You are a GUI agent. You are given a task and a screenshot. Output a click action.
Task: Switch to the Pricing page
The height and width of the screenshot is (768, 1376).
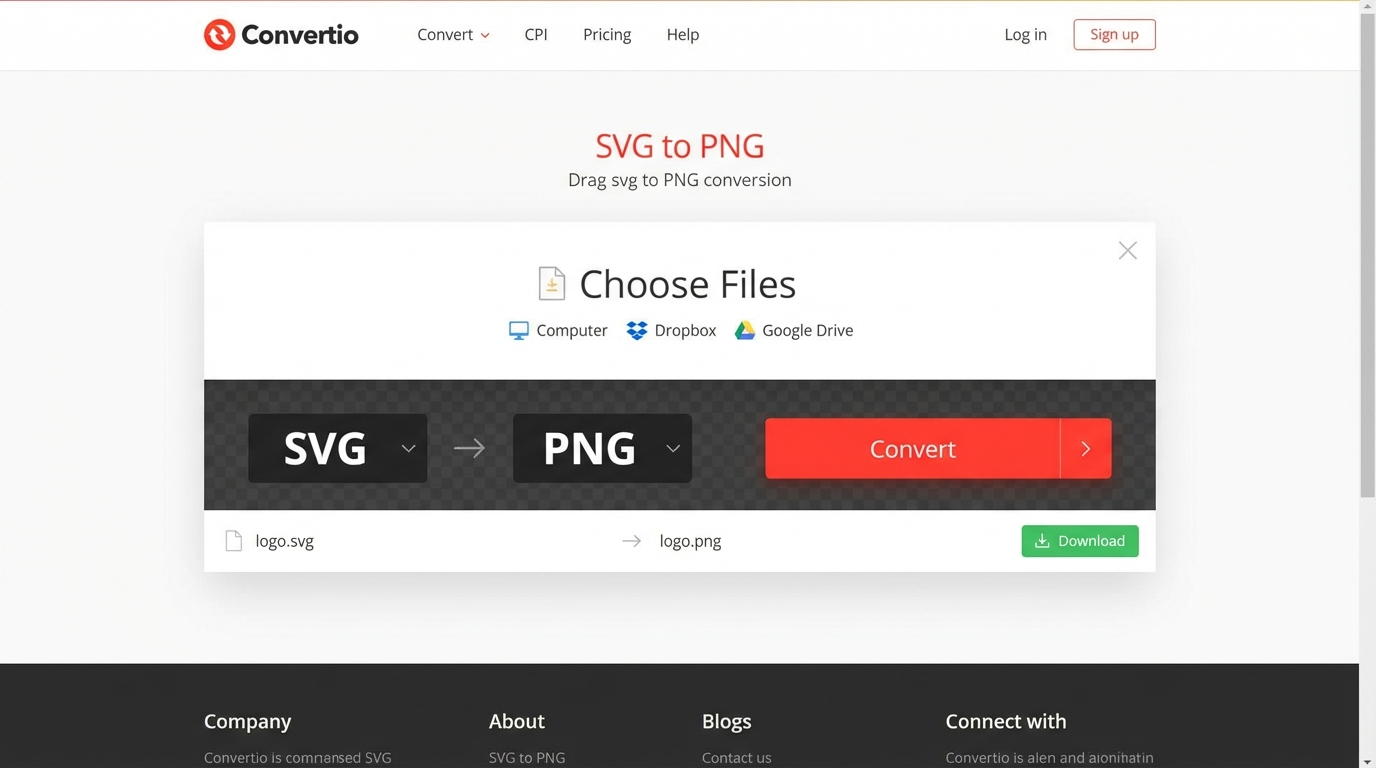click(x=607, y=34)
